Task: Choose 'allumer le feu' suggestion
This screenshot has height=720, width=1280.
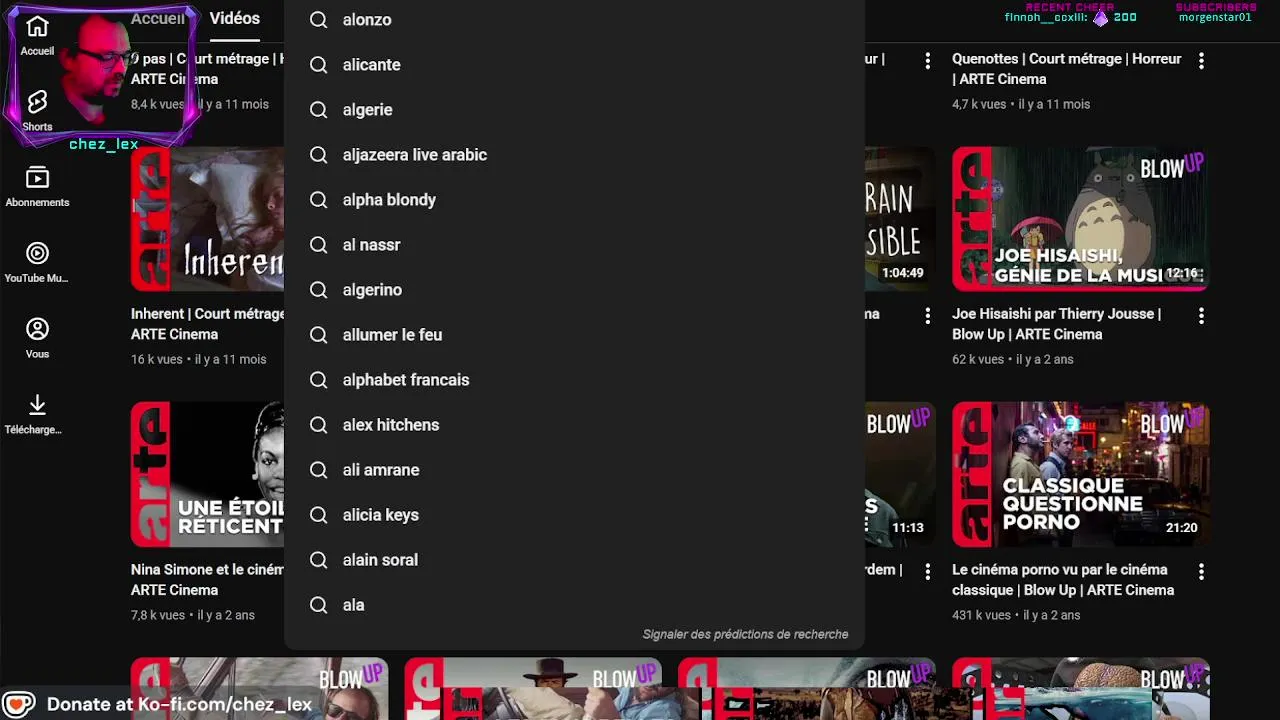Action: (x=574, y=335)
